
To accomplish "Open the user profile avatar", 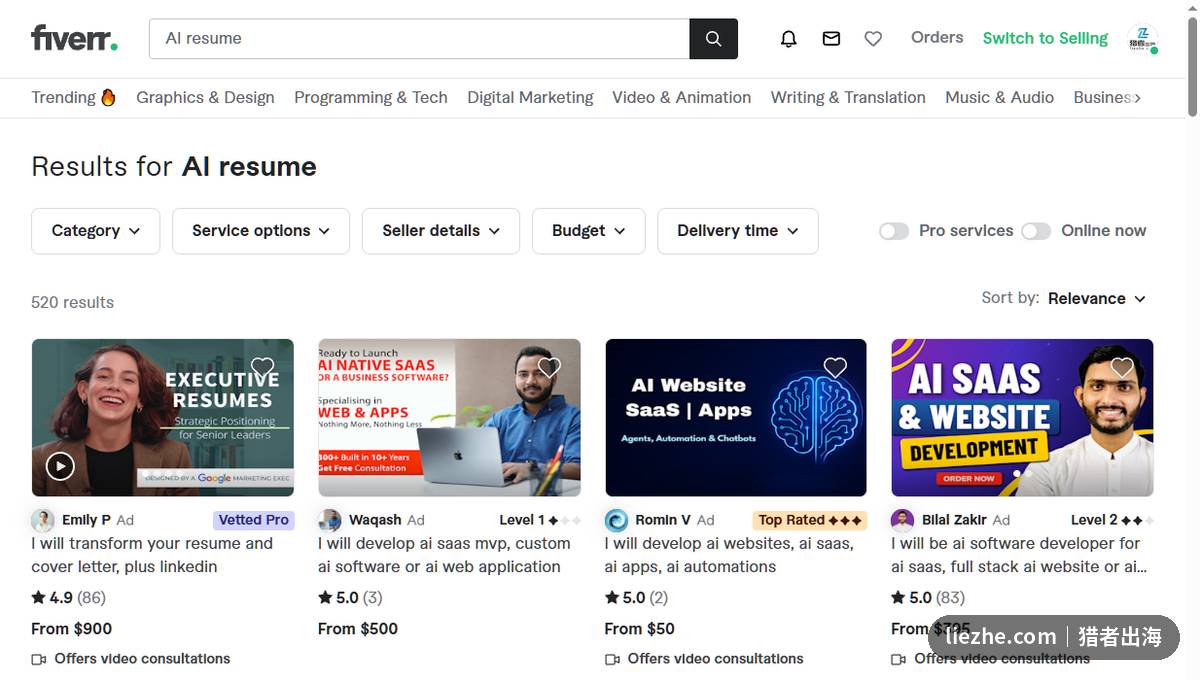I will tap(1142, 38).
